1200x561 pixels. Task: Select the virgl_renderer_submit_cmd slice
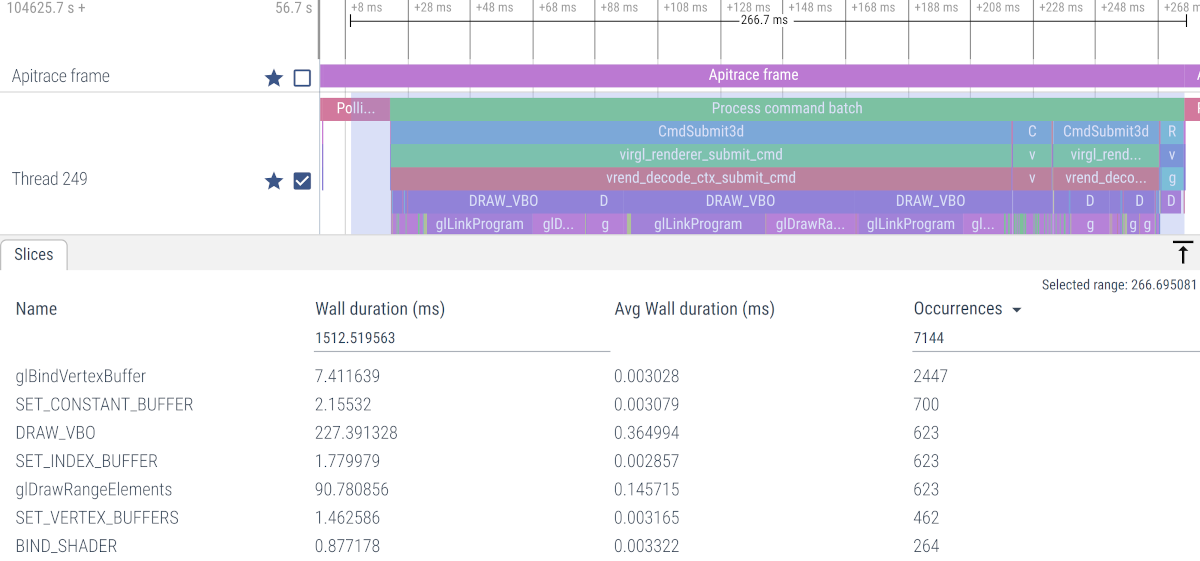[701, 154]
